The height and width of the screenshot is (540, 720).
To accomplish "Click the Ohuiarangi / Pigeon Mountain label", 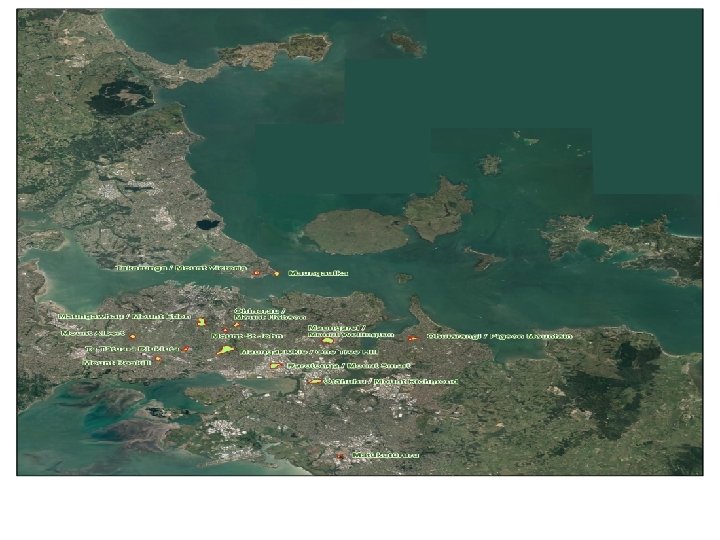I will click(500, 336).
